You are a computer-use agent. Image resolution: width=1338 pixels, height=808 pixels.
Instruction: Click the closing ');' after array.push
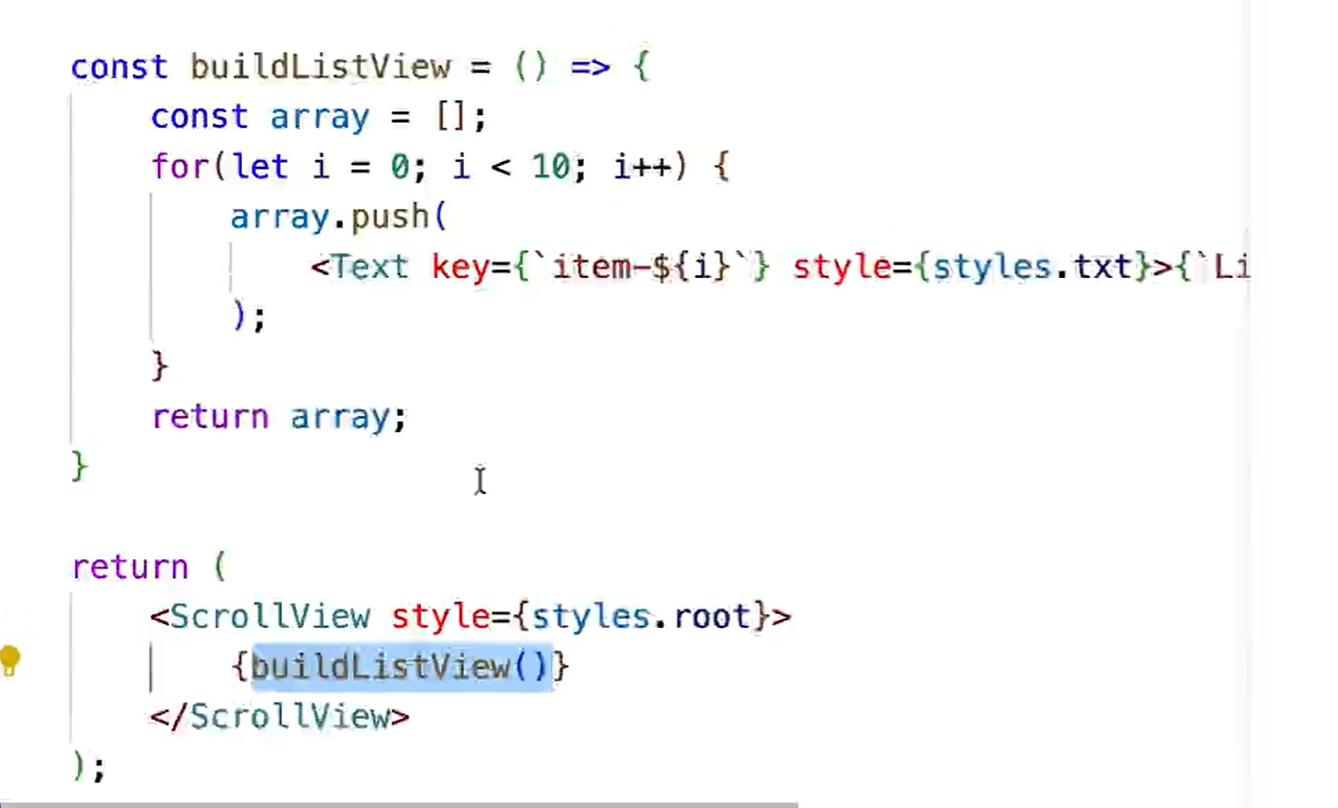[249, 317]
